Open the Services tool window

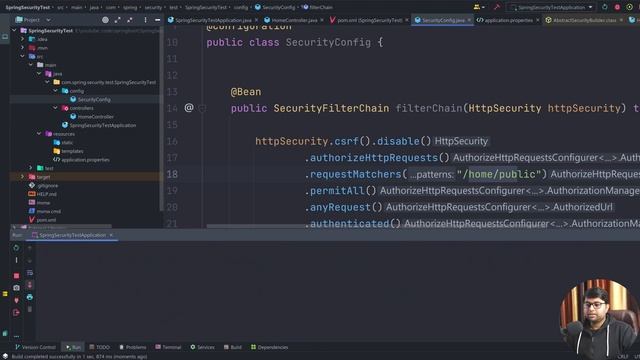[x=202, y=347]
